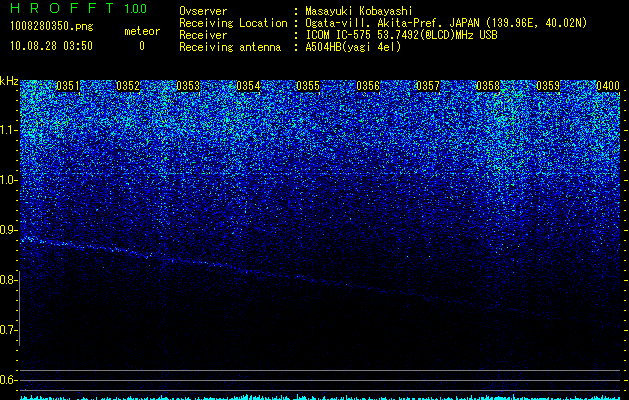629x400 pixels.
Task: Click the 0355 time marker
Action: point(308,86)
